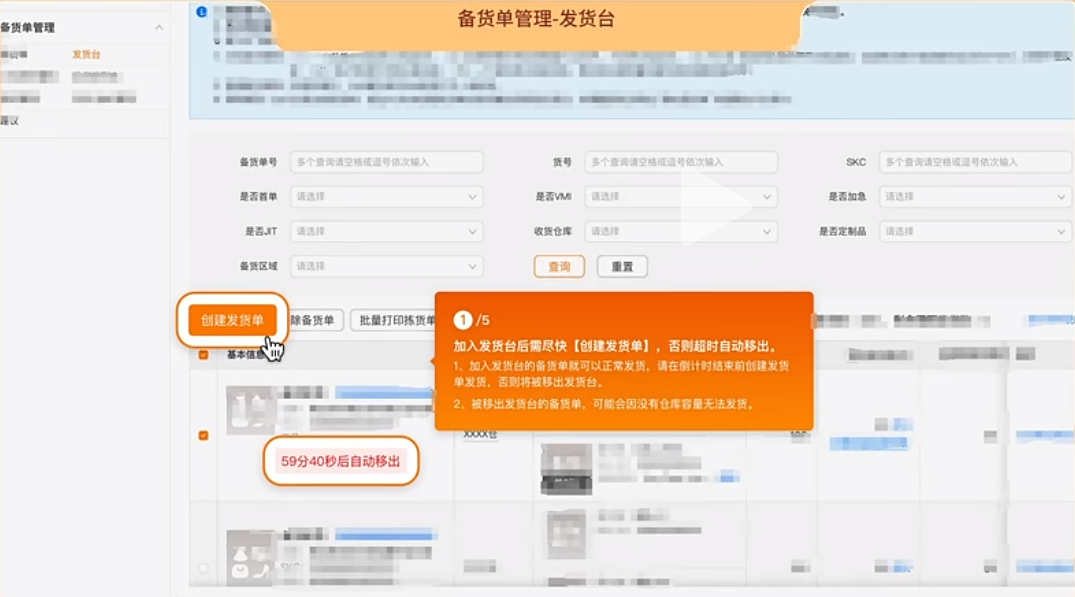Focus the 备货单号 input field
The height and width of the screenshot is (597, 1075).
click(x=387, y=162)
